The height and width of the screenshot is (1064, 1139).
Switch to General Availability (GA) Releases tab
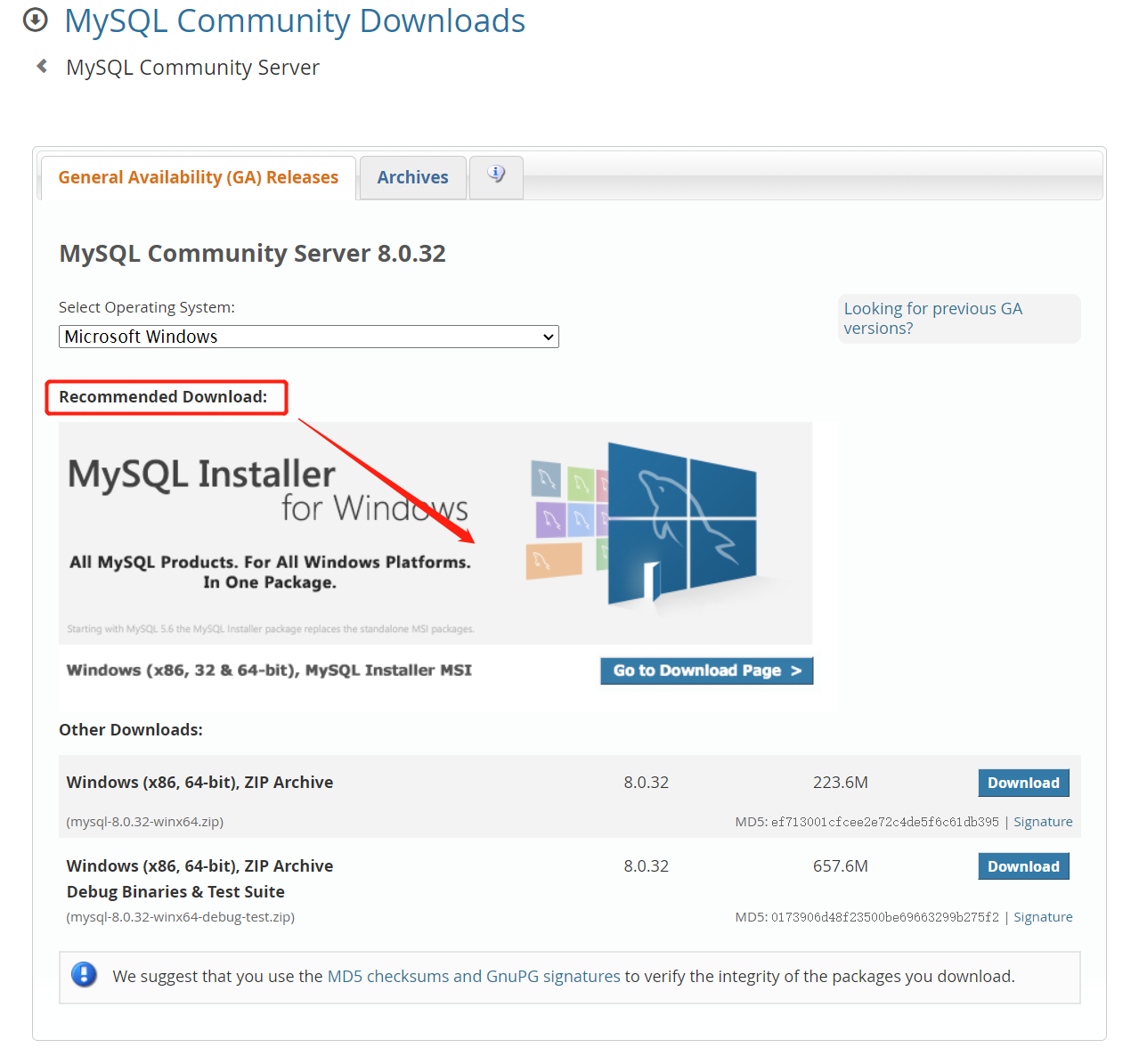198,177
